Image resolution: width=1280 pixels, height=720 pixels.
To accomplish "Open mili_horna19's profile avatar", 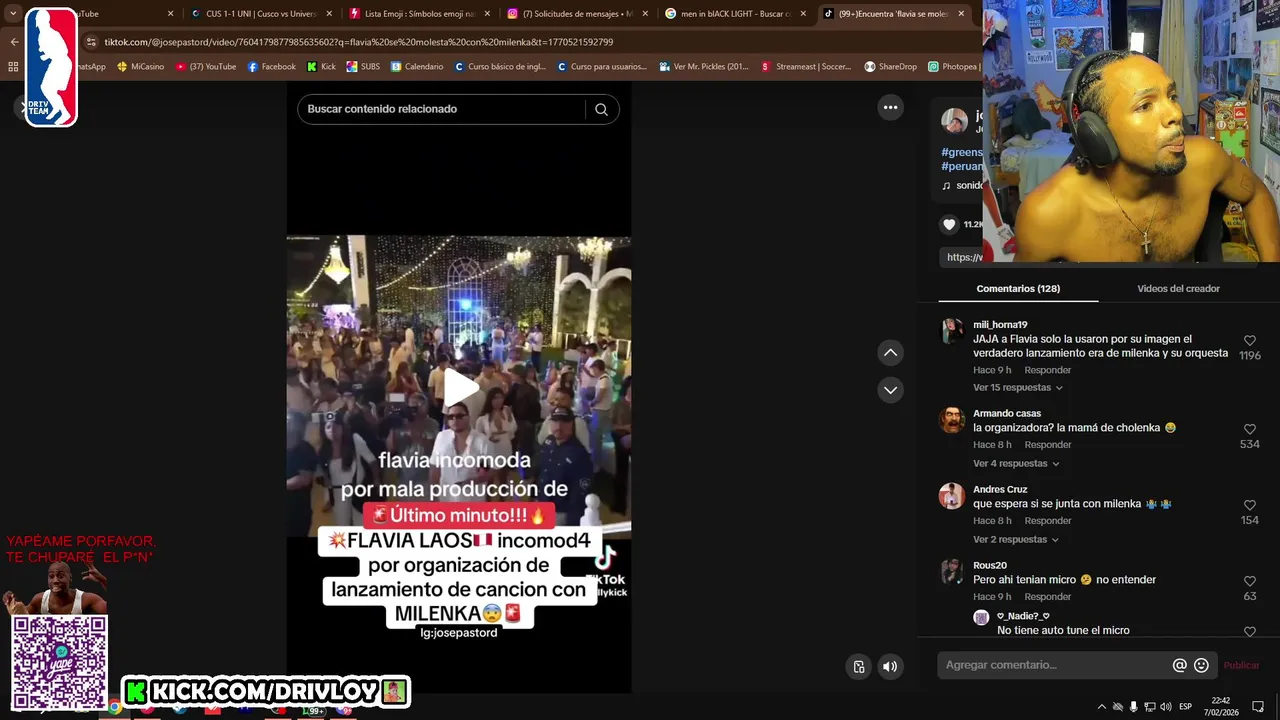I will (x=952, y=331).
